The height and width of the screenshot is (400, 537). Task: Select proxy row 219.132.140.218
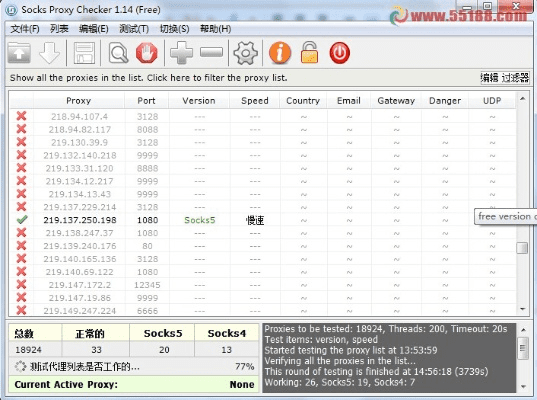[262, 155]
